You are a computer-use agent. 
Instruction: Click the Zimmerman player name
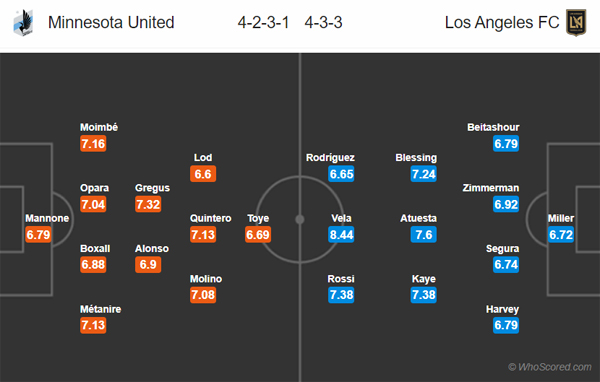click(x=491, y=188)
